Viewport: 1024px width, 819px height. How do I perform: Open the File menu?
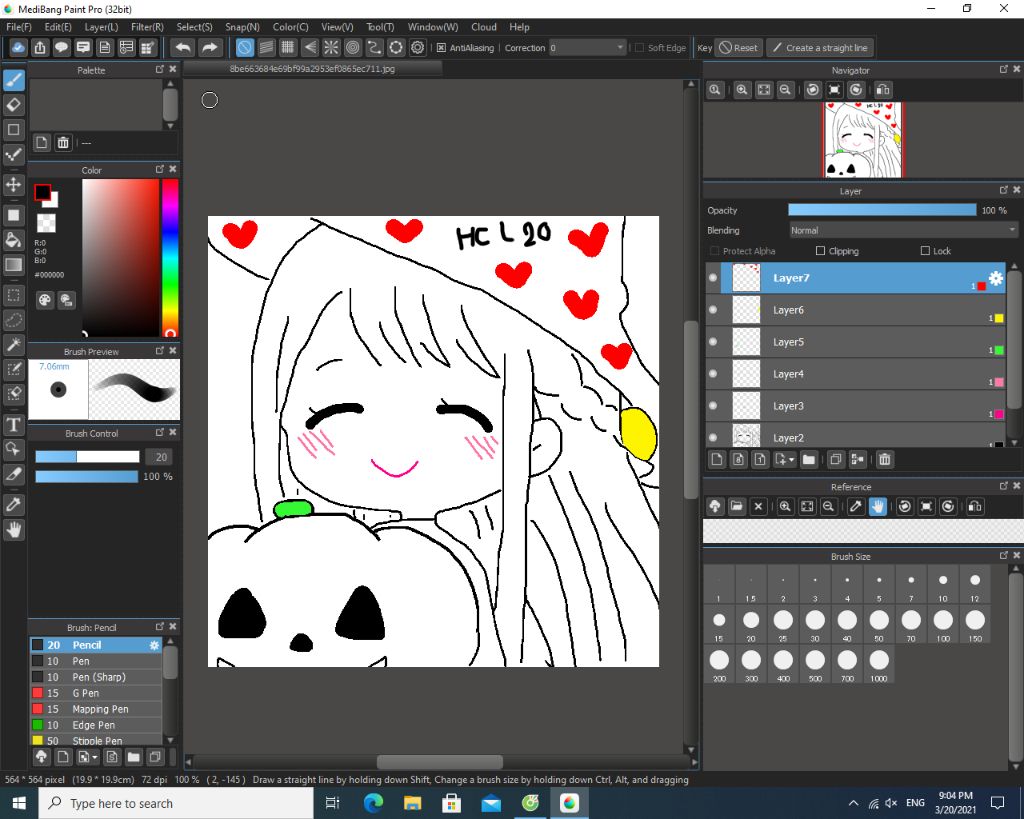click(x=19, y=27)
